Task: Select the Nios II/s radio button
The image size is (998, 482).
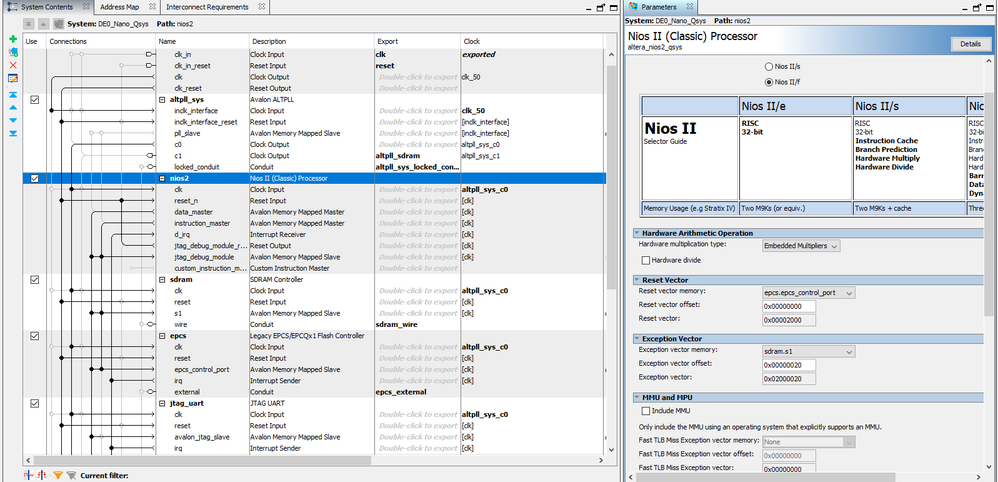Action: pyautogui.click(x=768, y=67)
